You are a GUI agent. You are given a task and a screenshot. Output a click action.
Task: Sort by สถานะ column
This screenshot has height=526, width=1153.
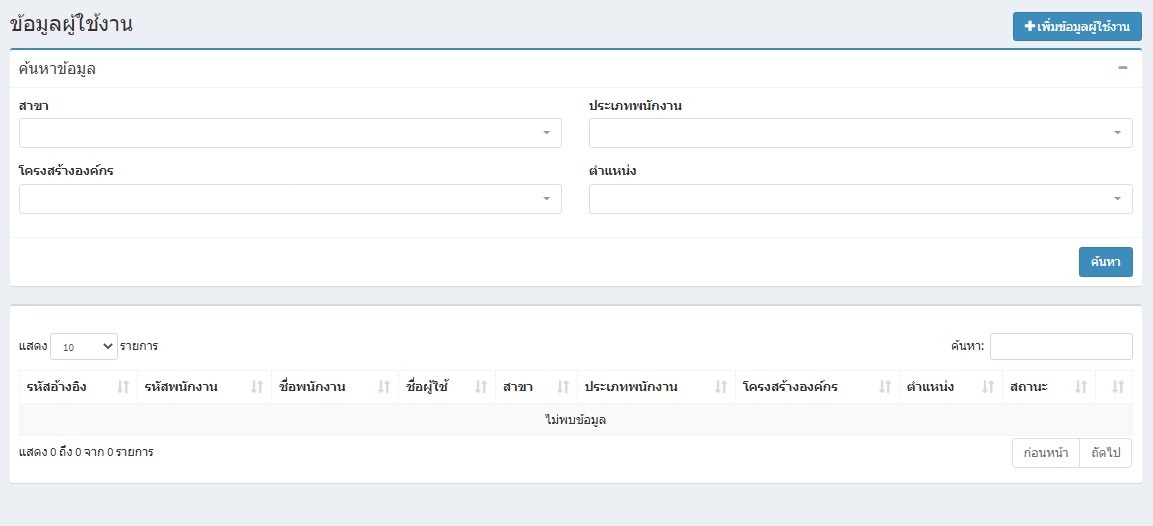click(1049, 387)
